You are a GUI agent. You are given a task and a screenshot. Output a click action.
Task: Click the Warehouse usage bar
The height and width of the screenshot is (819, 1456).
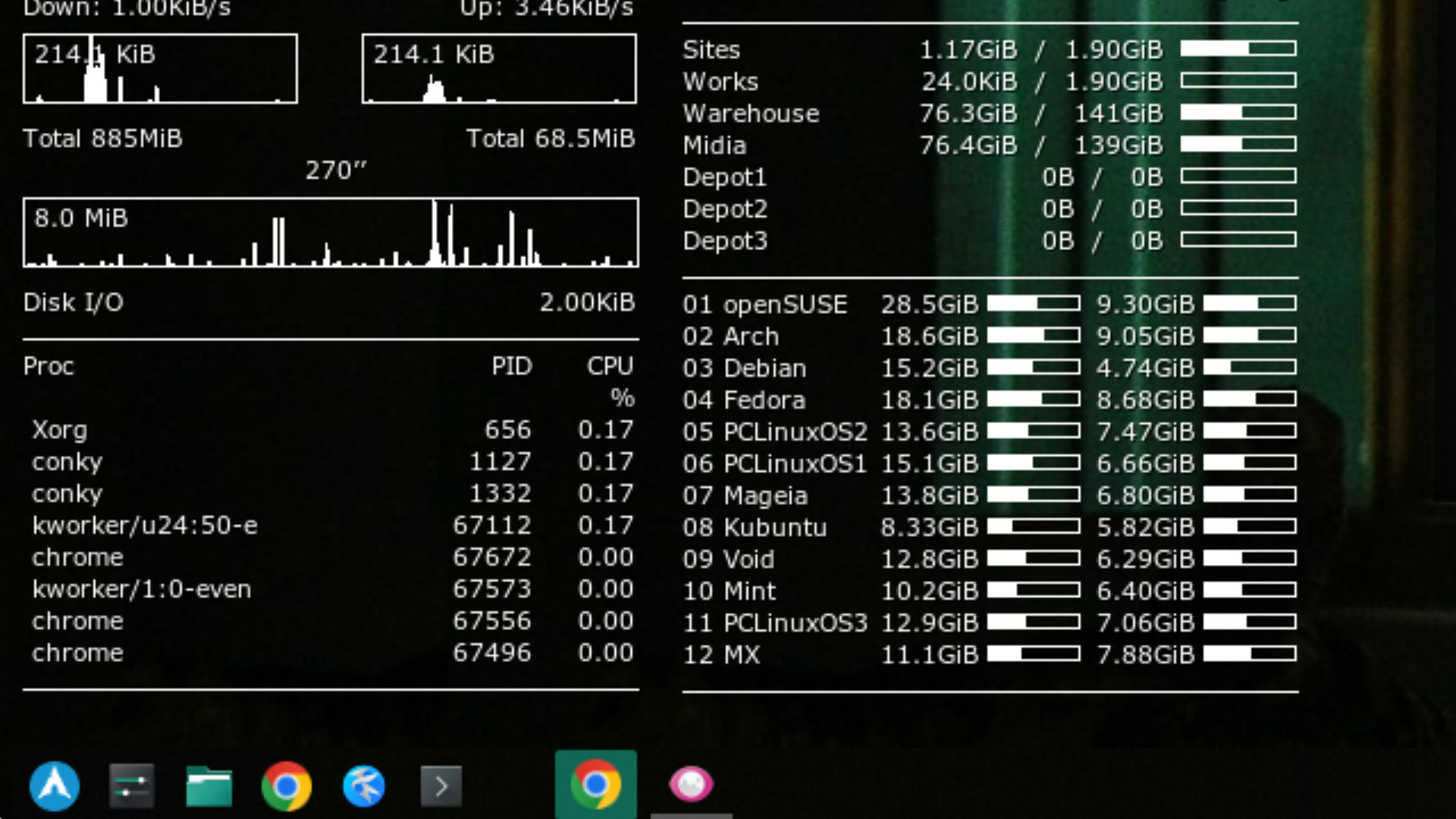click(1238, 113)
